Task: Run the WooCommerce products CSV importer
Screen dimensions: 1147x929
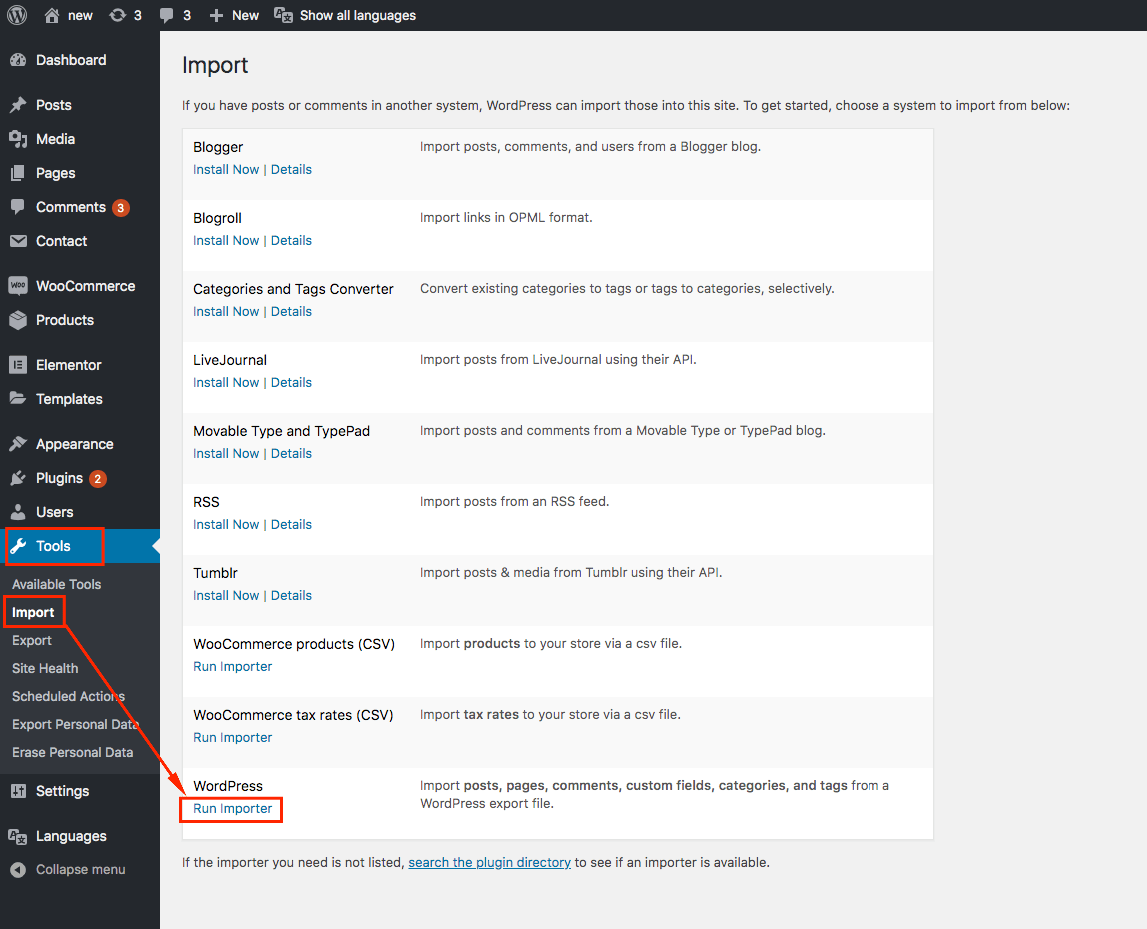Action: [232, 666]
